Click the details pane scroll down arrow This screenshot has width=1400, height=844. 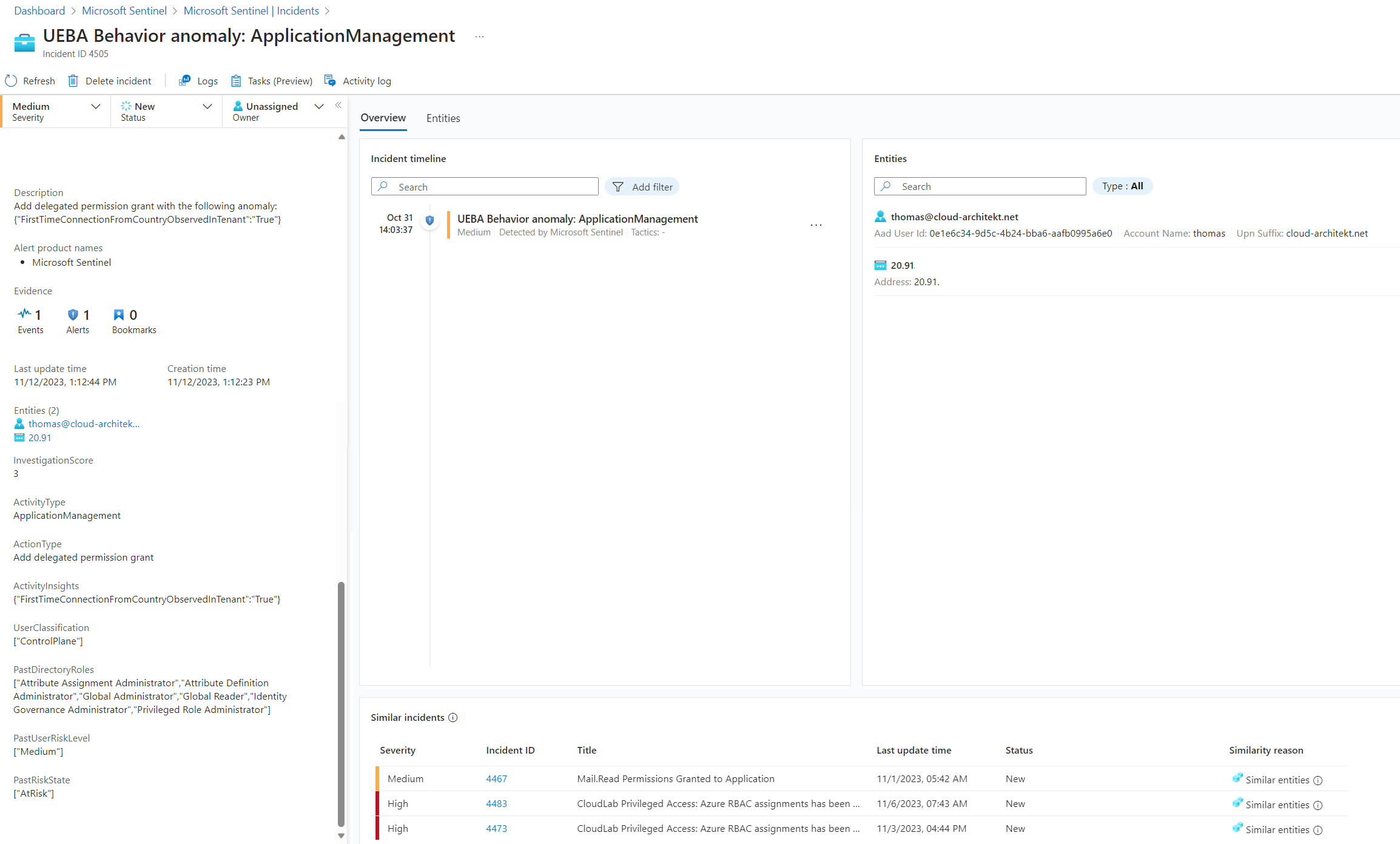pos(342,836)
